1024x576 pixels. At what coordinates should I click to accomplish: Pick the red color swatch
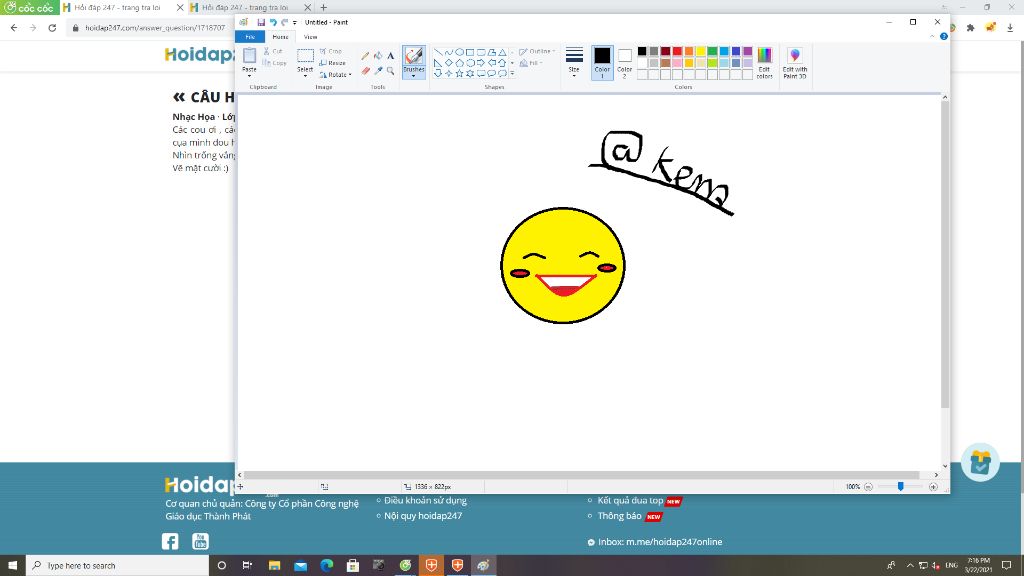pyautogui.click(x=677, y=52)
